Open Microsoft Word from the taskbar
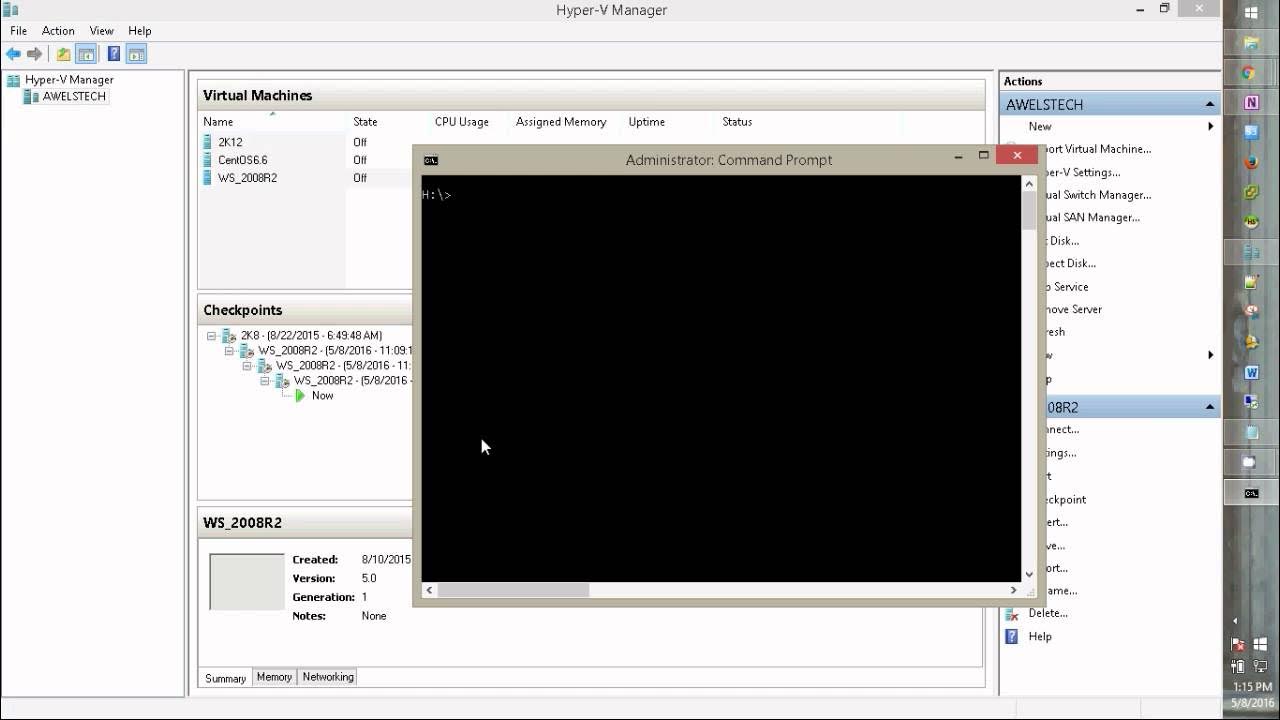Image resolution: width=1280 pixels, height=720 pixels. [1251, 372]
